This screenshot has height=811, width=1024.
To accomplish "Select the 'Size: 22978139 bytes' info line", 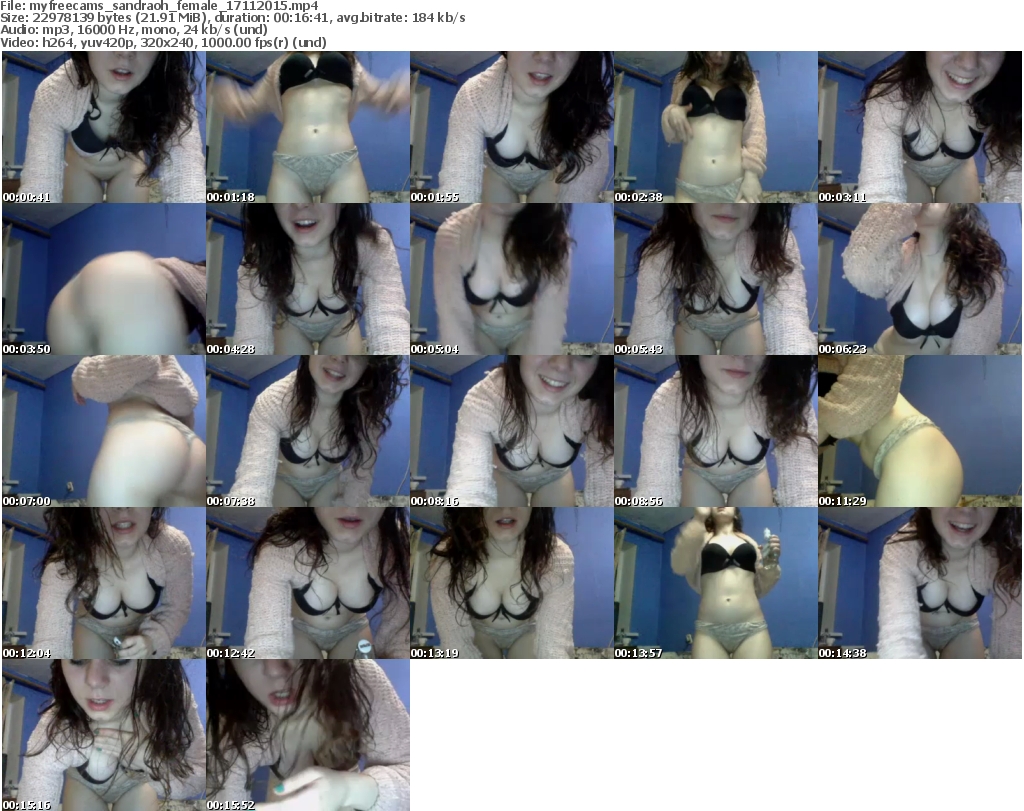I will 232,18.
